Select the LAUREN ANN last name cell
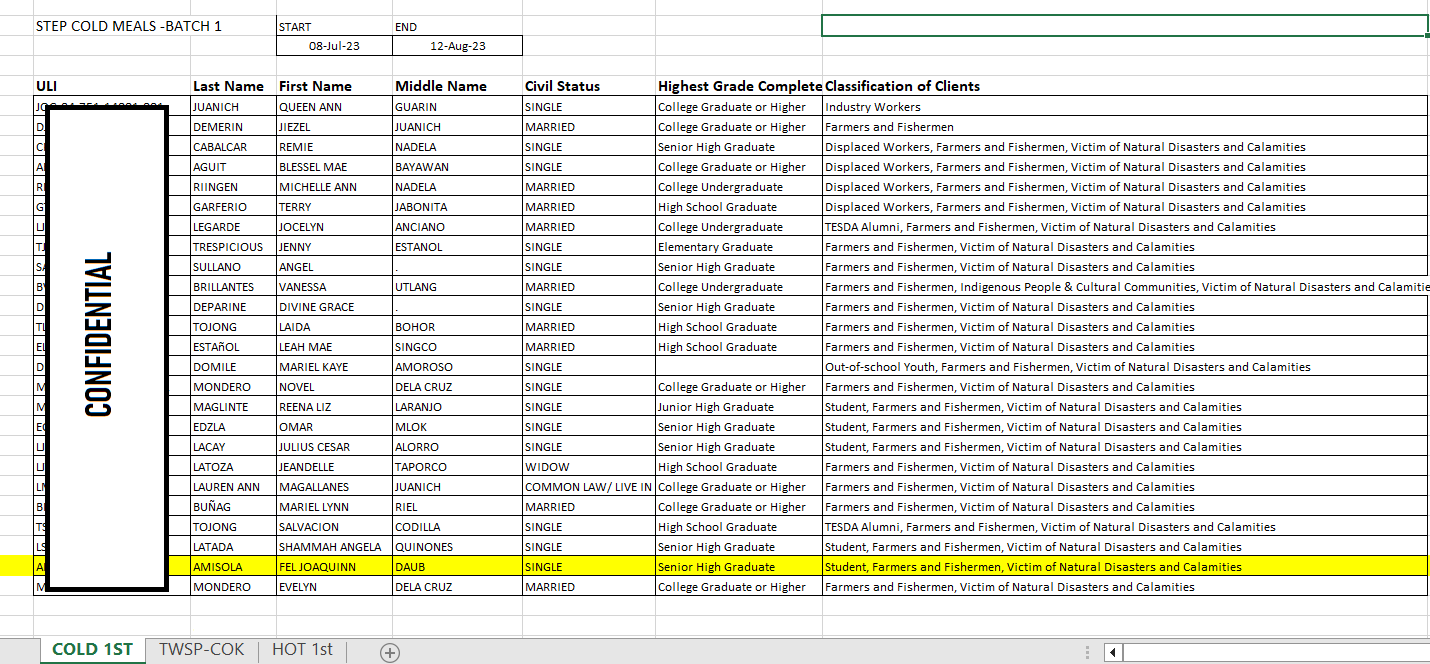The image size is (1430, 664). point(233,487)
